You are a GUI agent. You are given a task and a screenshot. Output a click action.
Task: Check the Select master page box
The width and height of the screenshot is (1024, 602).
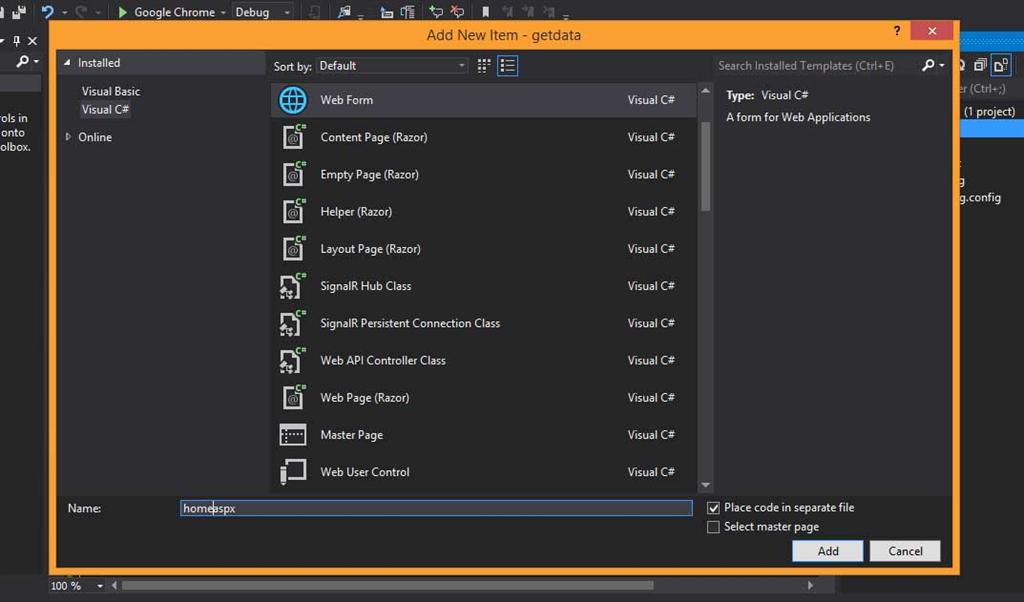pyautogui.click(x=713, y=527)
